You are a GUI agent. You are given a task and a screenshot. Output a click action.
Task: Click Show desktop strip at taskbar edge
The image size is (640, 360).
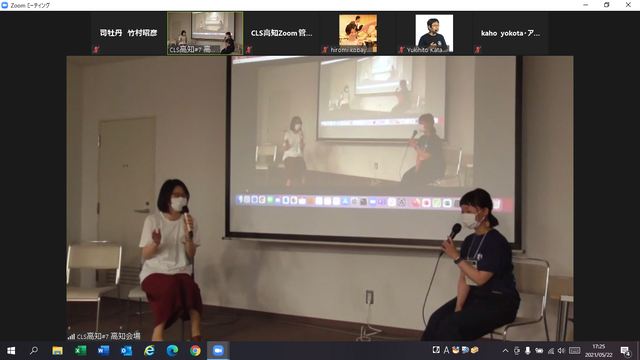coord(638,351)
